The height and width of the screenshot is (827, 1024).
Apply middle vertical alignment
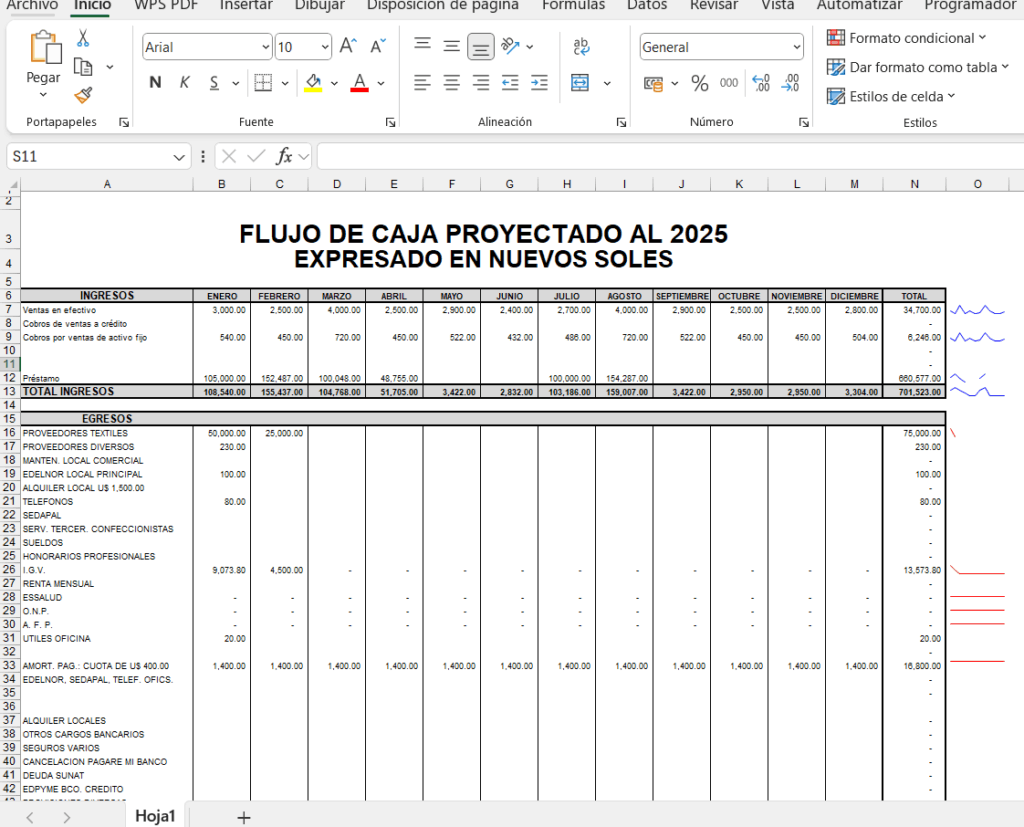451,46
